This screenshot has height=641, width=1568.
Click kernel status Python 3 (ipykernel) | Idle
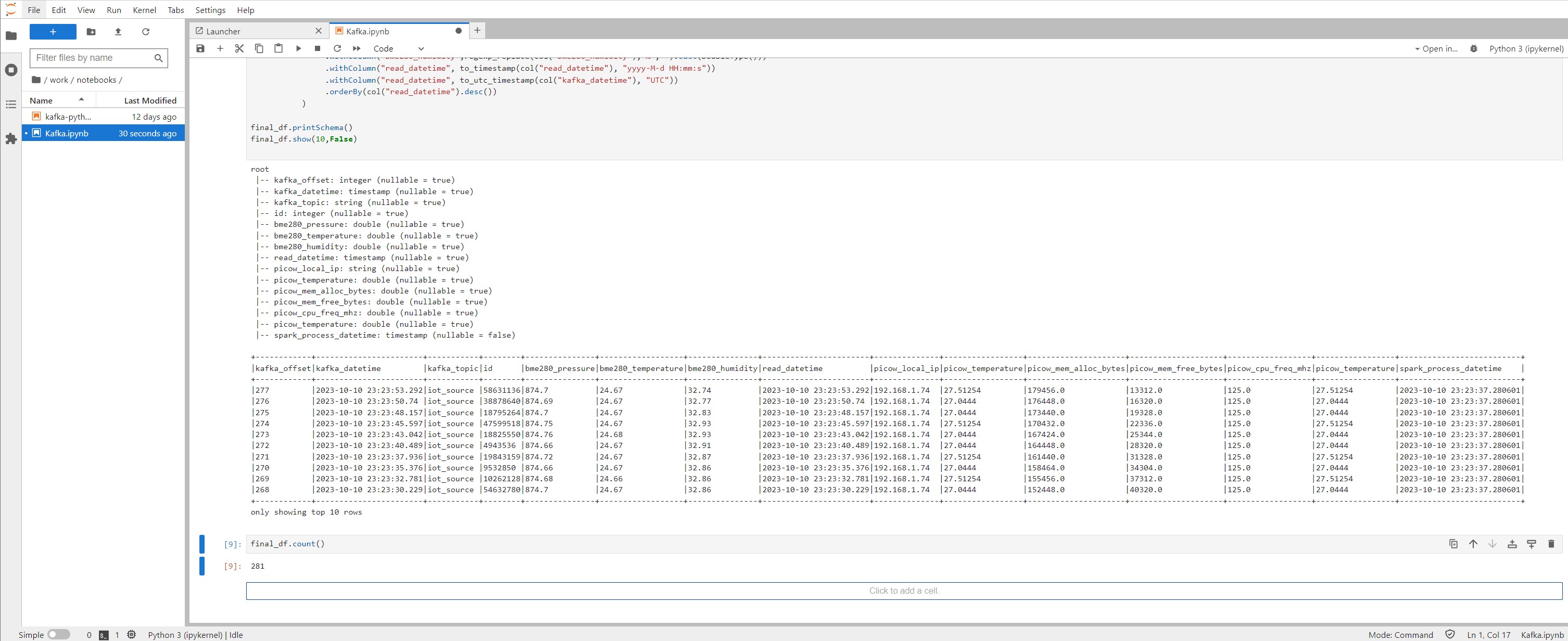click(x=195, y=635)
